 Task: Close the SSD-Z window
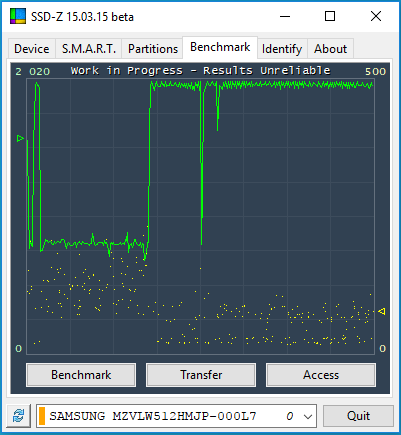376,16
